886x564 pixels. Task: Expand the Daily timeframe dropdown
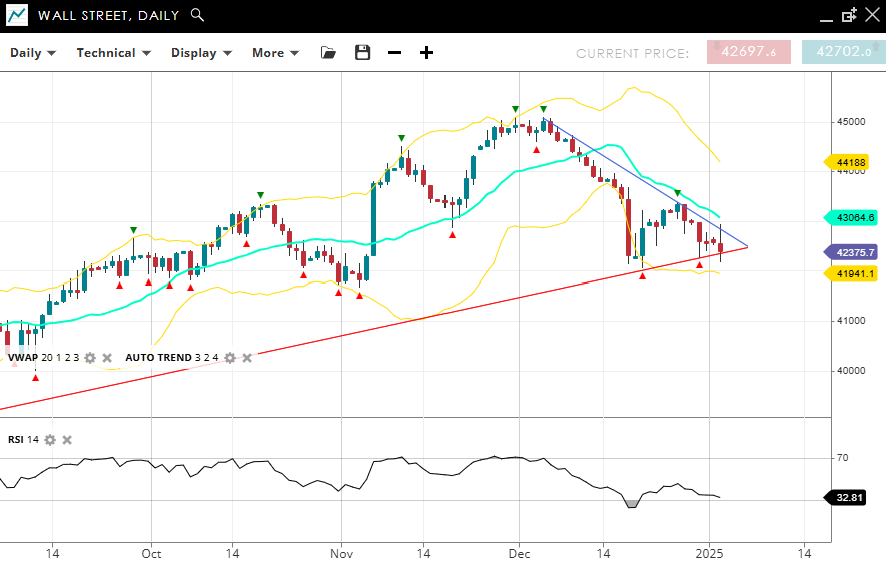pos(33,53)
